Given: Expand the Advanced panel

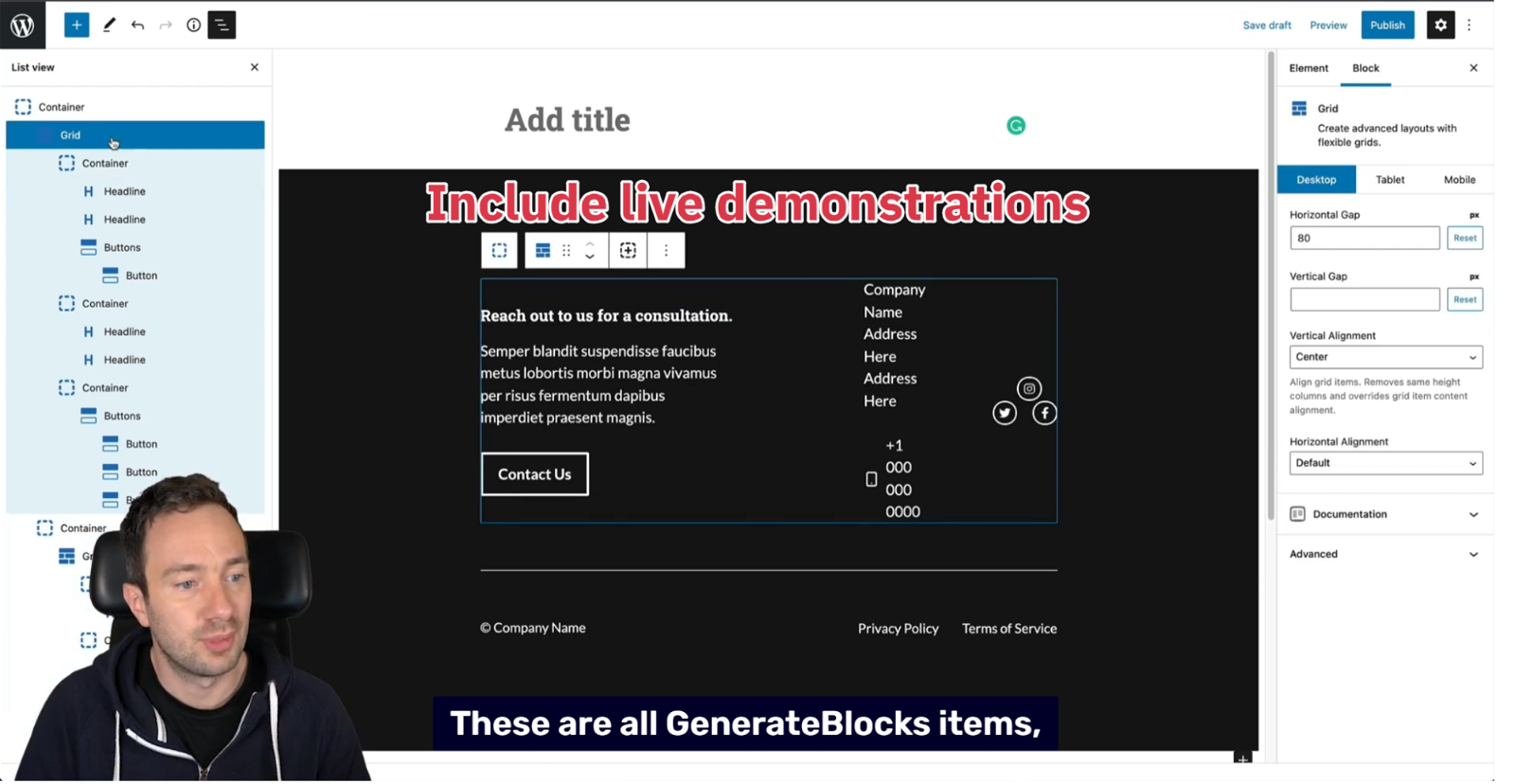Looking at the screenshot, I should pyautogui.click(x=1384, y=554).
